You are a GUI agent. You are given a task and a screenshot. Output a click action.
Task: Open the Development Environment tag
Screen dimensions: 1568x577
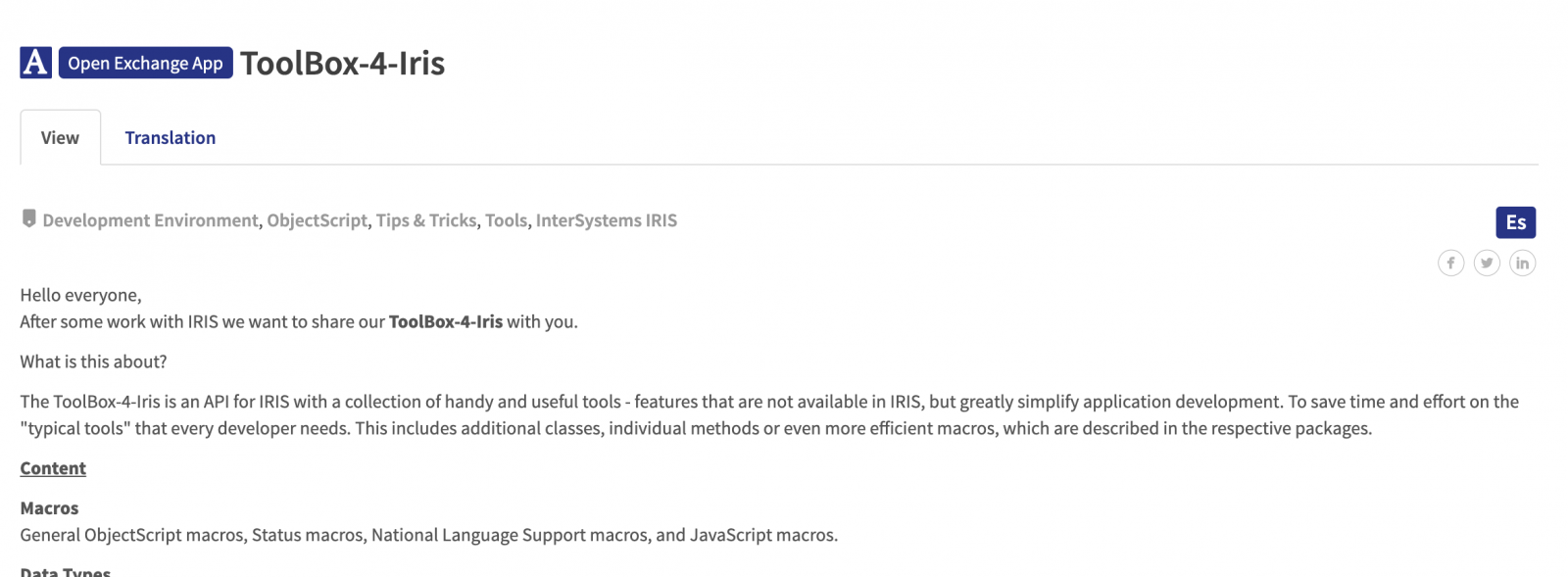coord(151,220)
